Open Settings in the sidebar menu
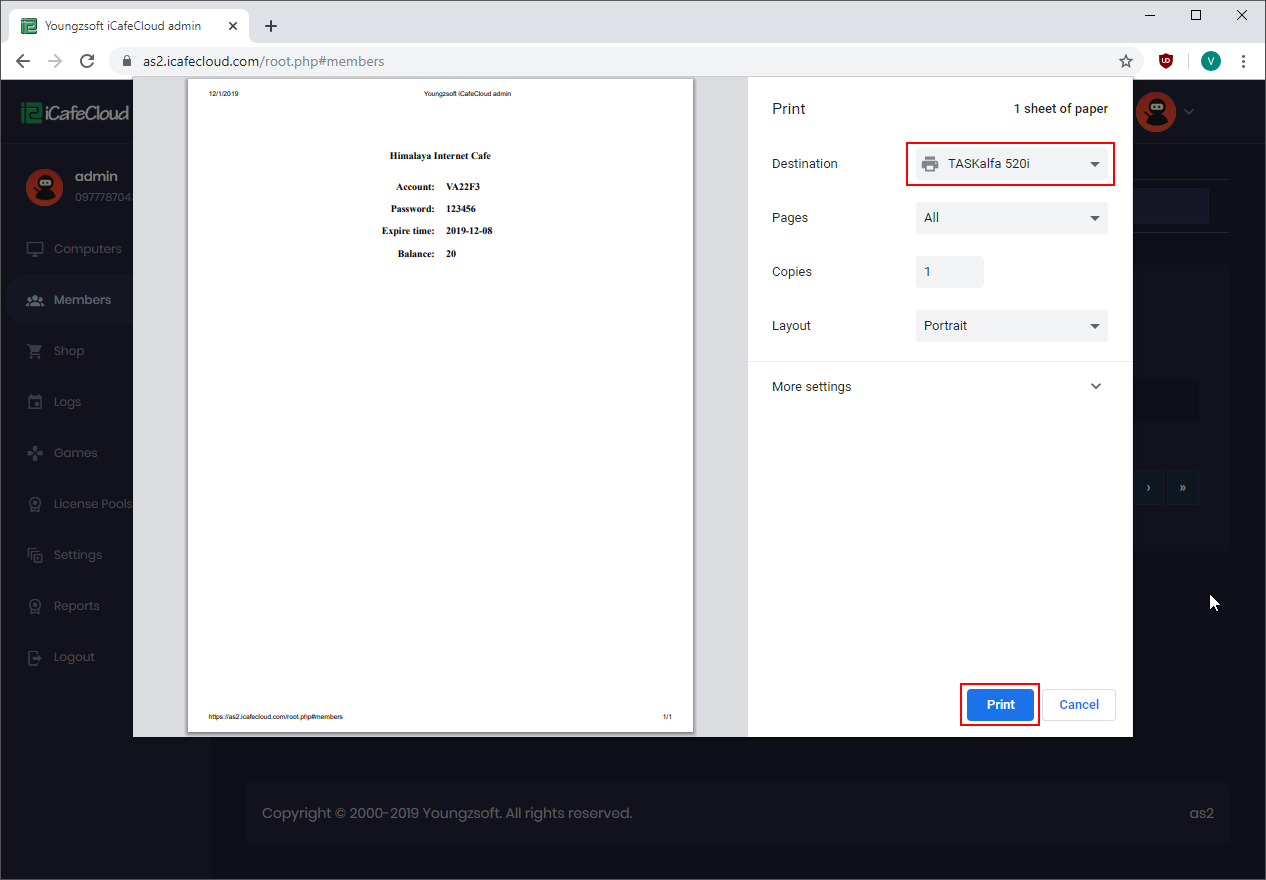Viewport: 1266px width, 880px height. 78,555
